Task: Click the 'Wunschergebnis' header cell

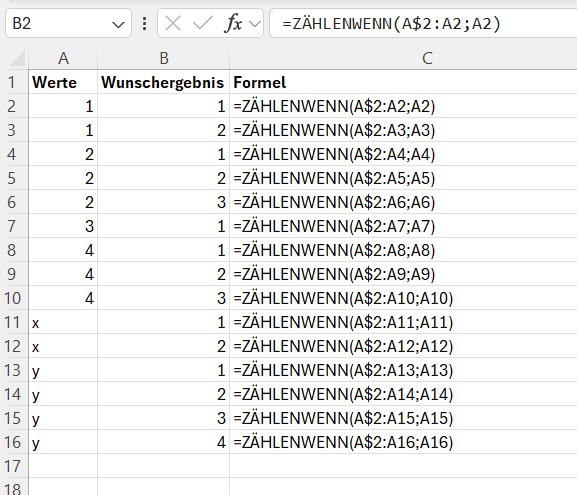Action: coord(164,82)
